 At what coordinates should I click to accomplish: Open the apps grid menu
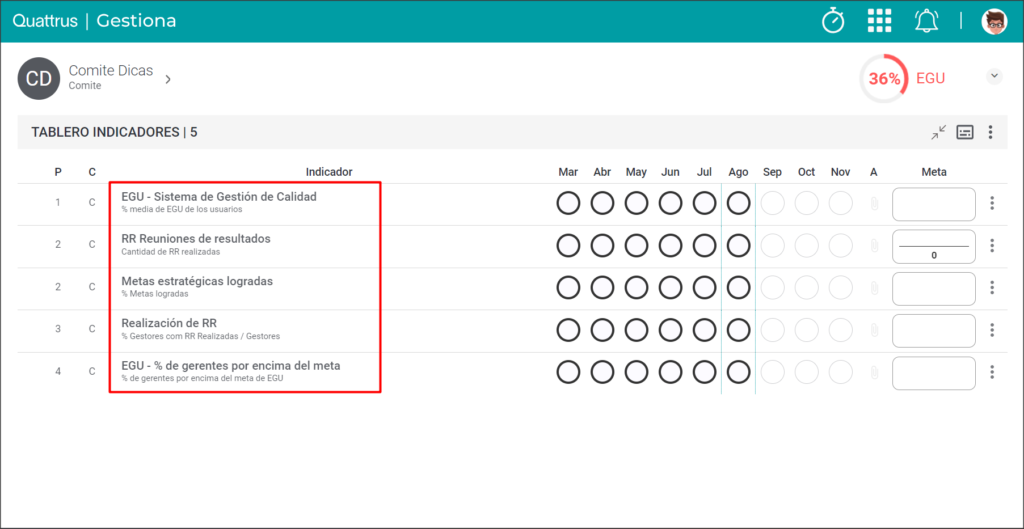879,21
